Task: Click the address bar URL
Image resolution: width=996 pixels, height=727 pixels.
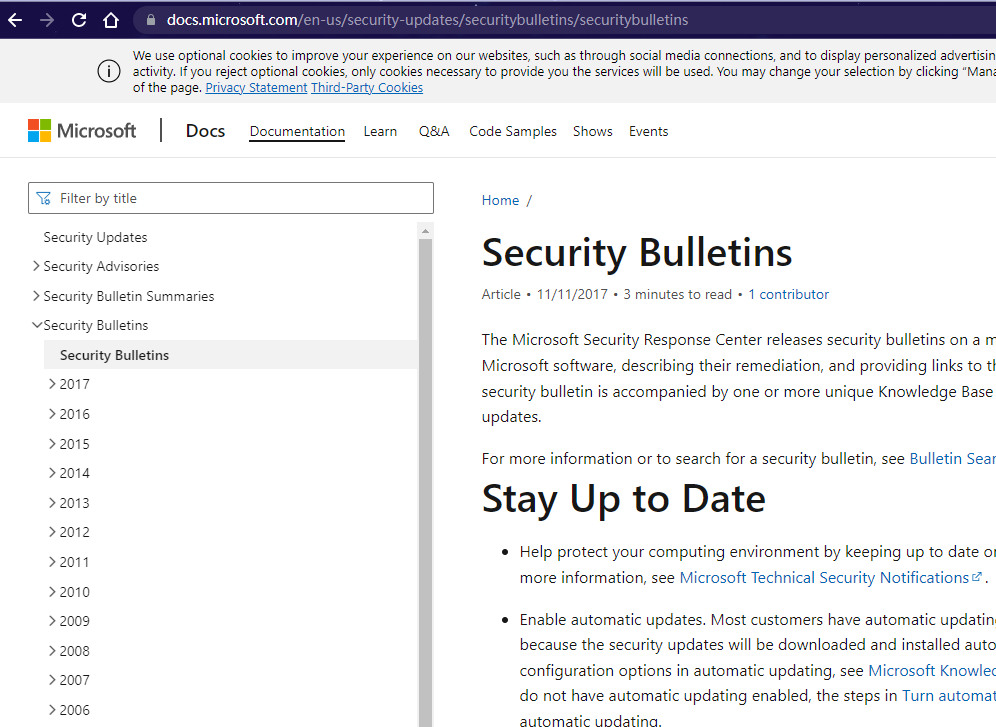Action: (427, 20)
